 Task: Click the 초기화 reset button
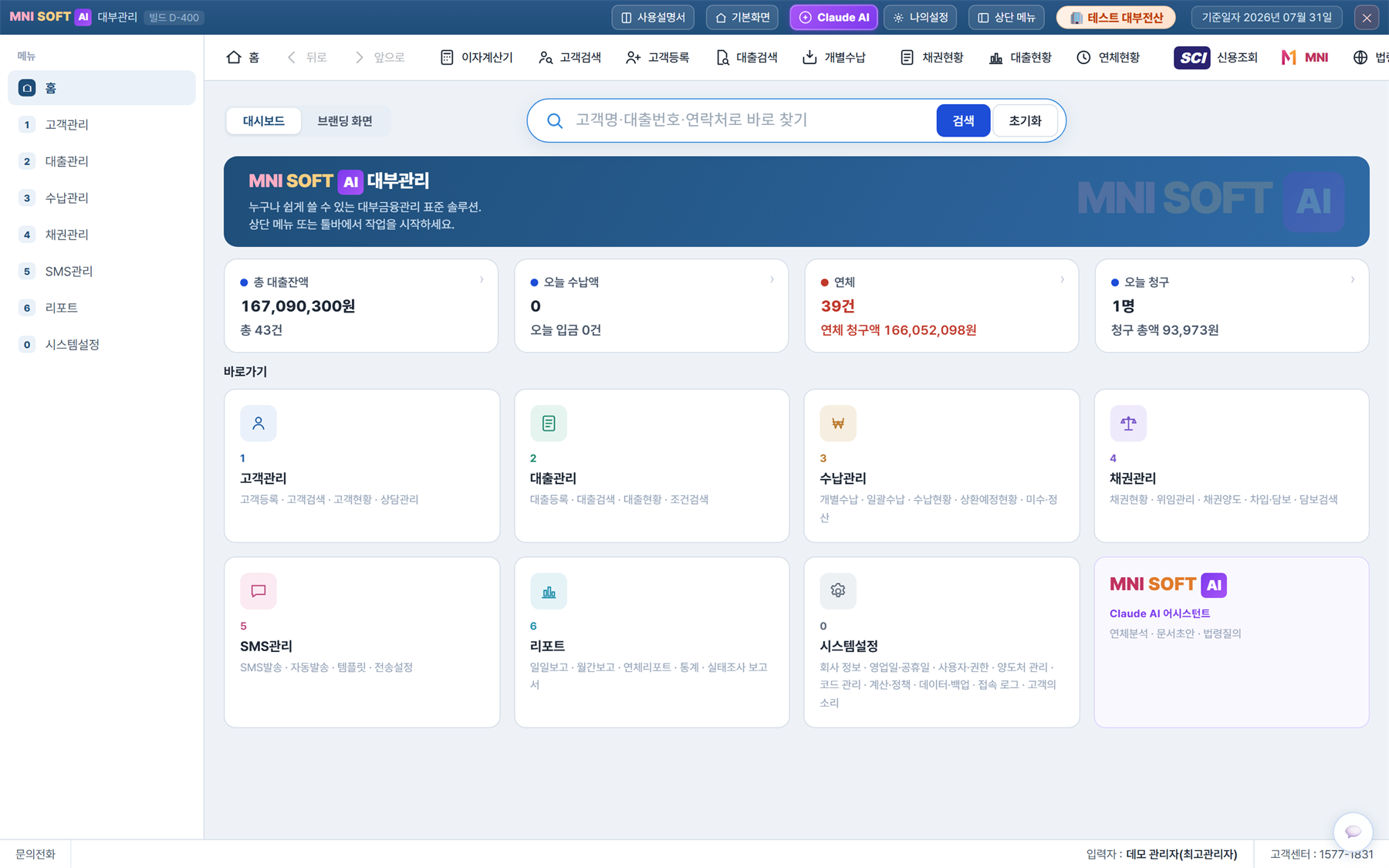click(1025, 120)
